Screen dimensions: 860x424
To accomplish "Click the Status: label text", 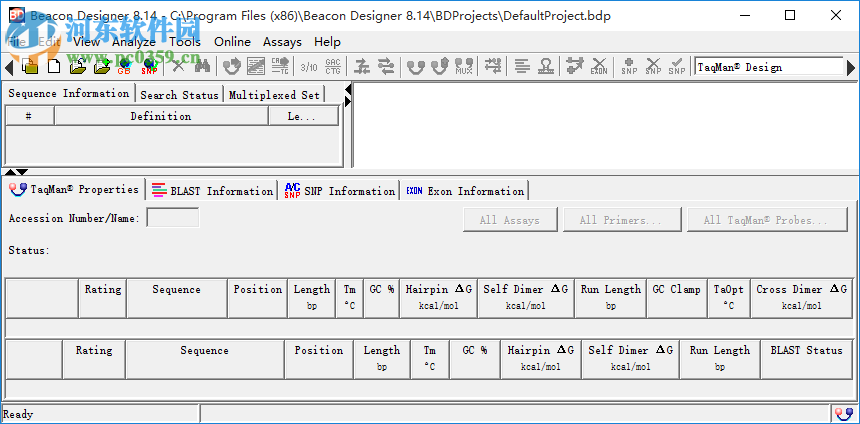I will click(29, 250).
